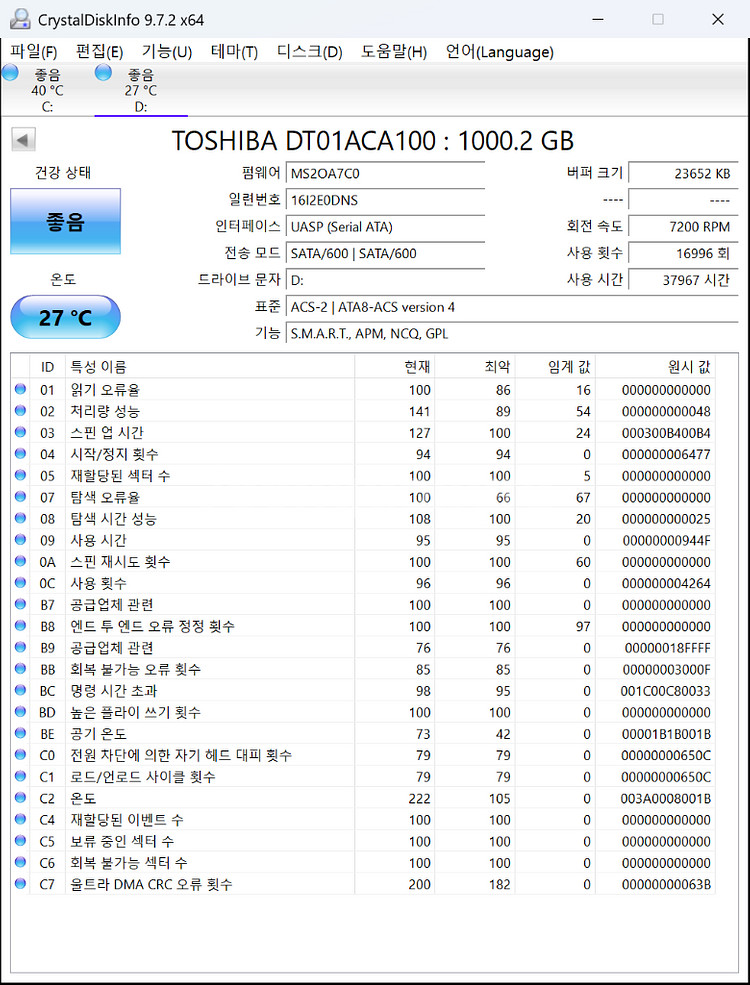Click the 27 °C temperature button

65,317
